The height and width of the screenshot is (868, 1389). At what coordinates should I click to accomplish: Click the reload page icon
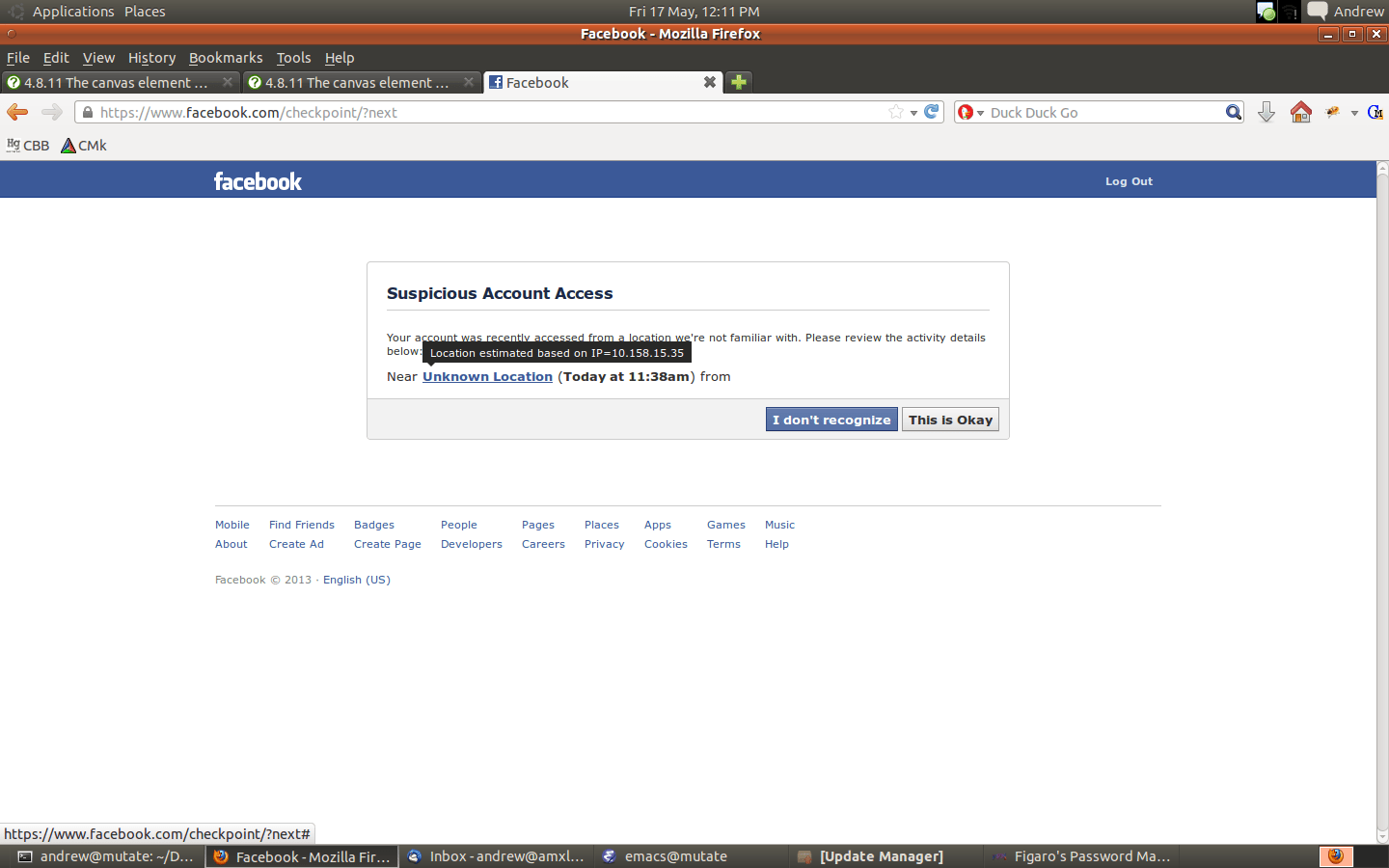click(932, 112)
